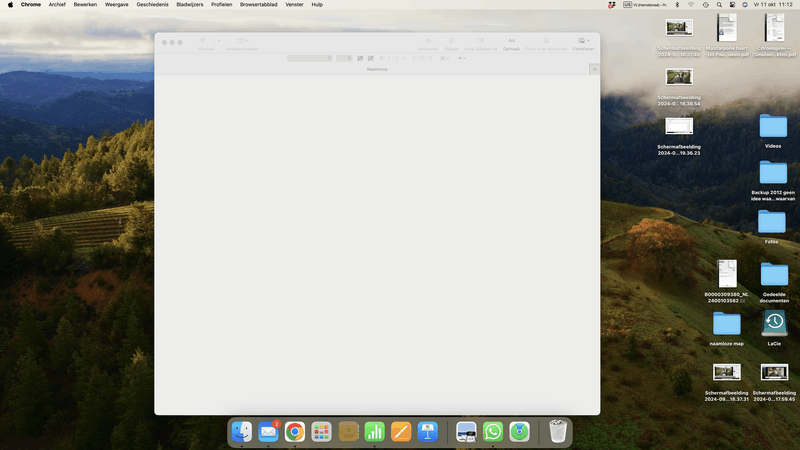Viewport: 800px width, 450px height.
Task: Click the Time Machine menu bar icon
Action: [x=706, y=5]
